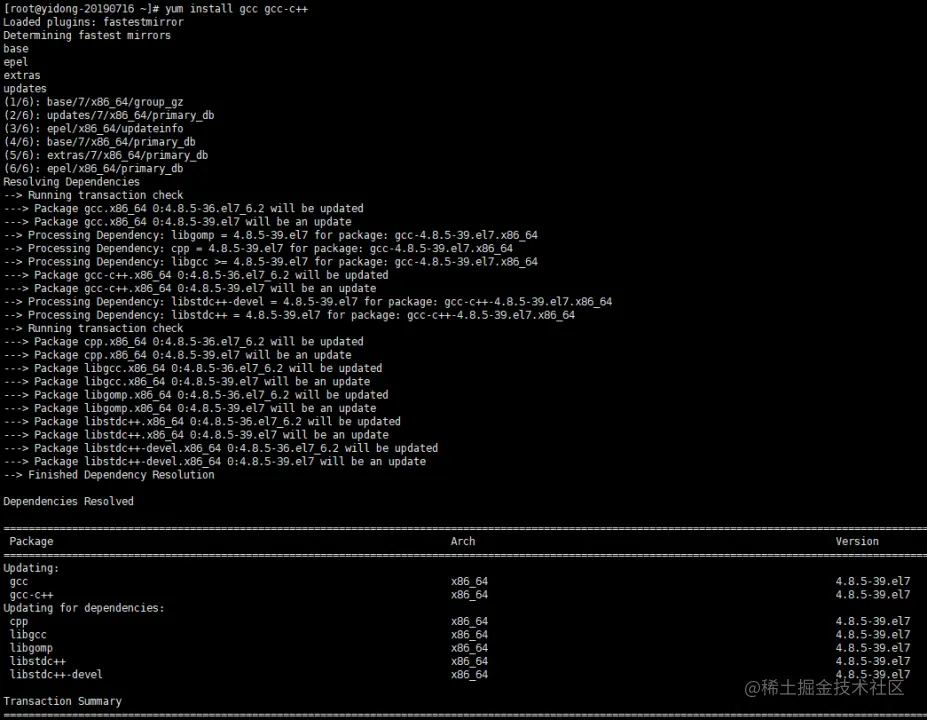The image size is (927, 720).
Task: Click the 'Updating for dependencies:' label
Action: pyautogui.click(x=84, y=608)
